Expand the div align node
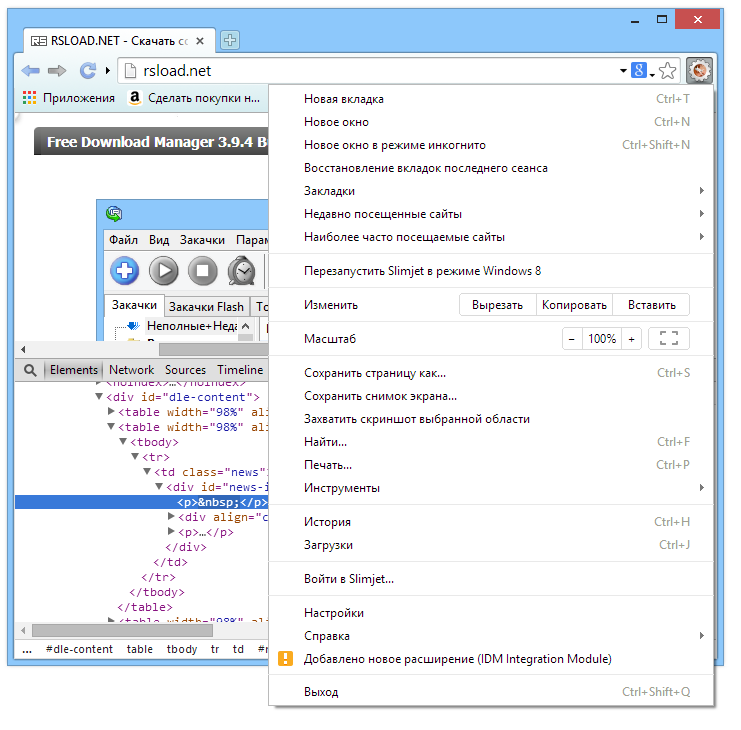Viewport: 741px width, 730px height. tap(171, 516)
